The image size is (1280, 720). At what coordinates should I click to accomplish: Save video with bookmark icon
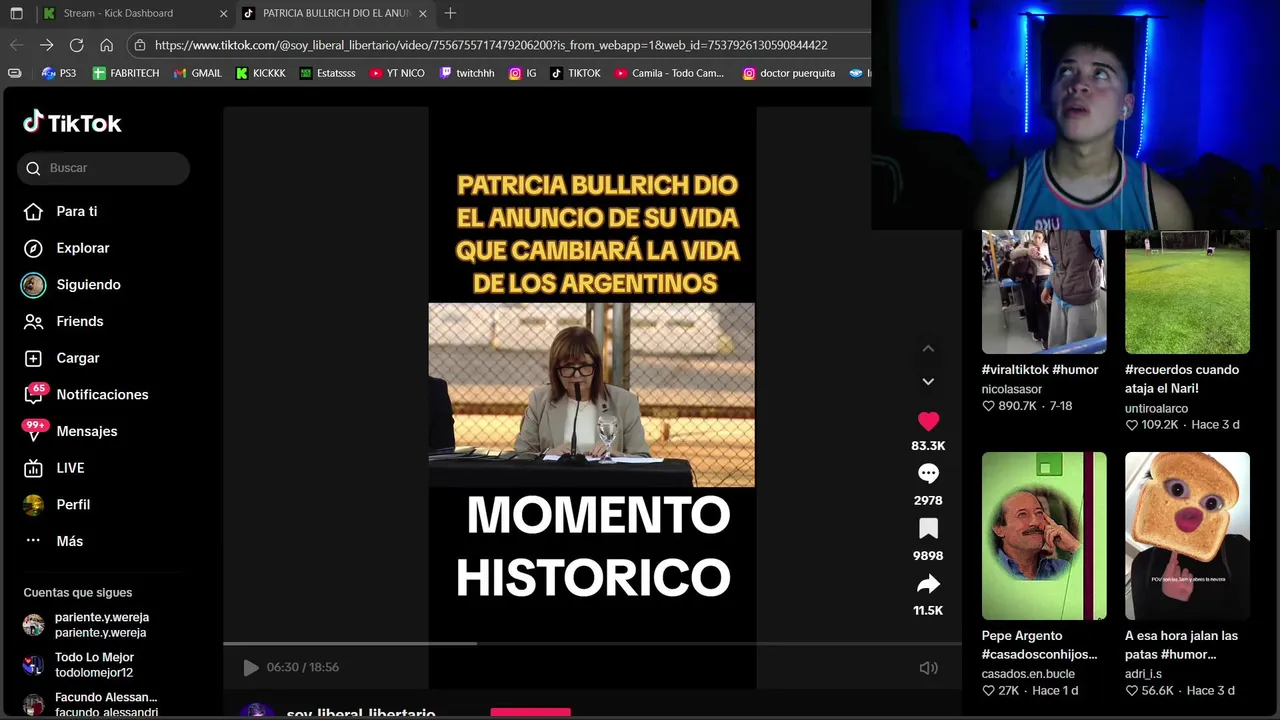tap(928, 529)
